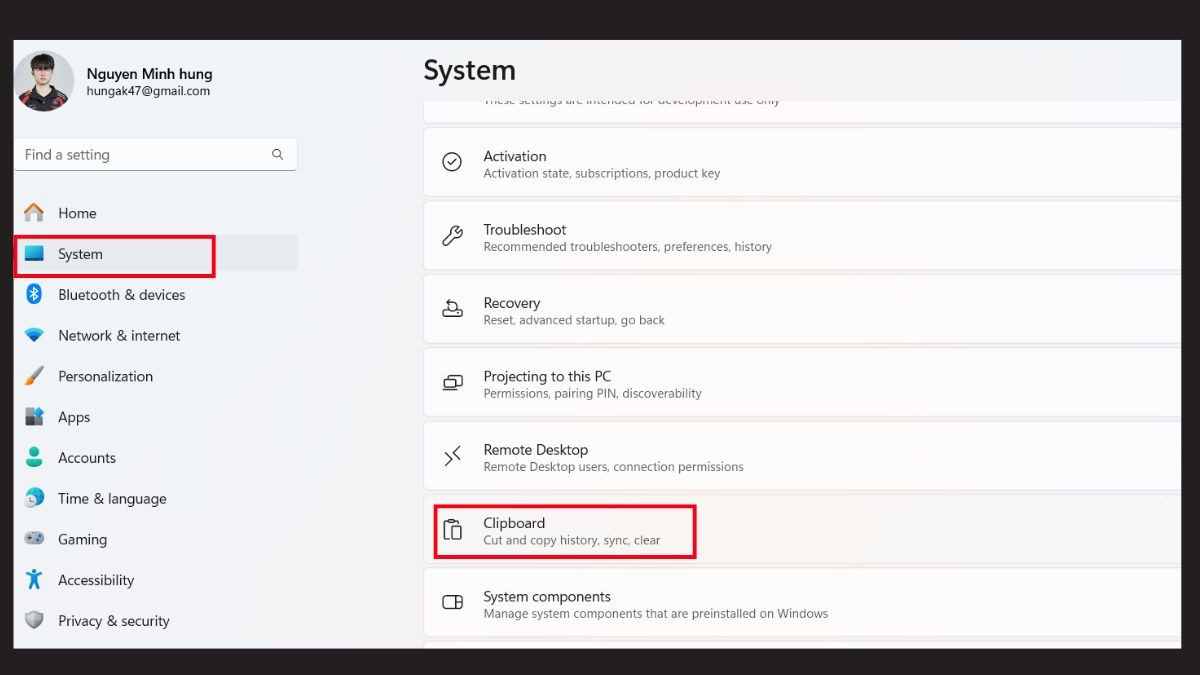Click the System components title

(x=547, y=596)
